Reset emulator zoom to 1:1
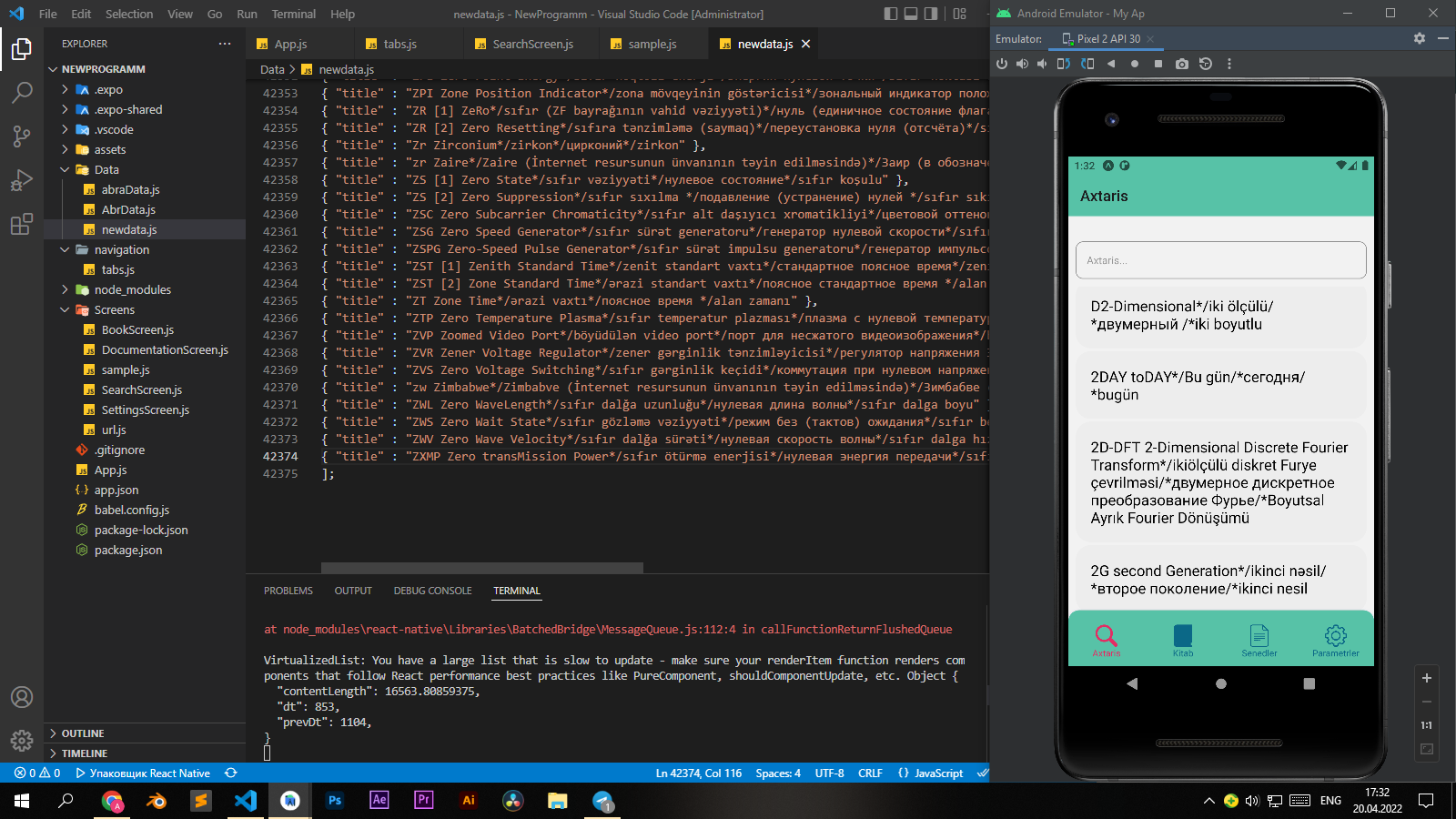This screenshot has height=819, width=1456. pyautogui.click(x=1427, y=725)
